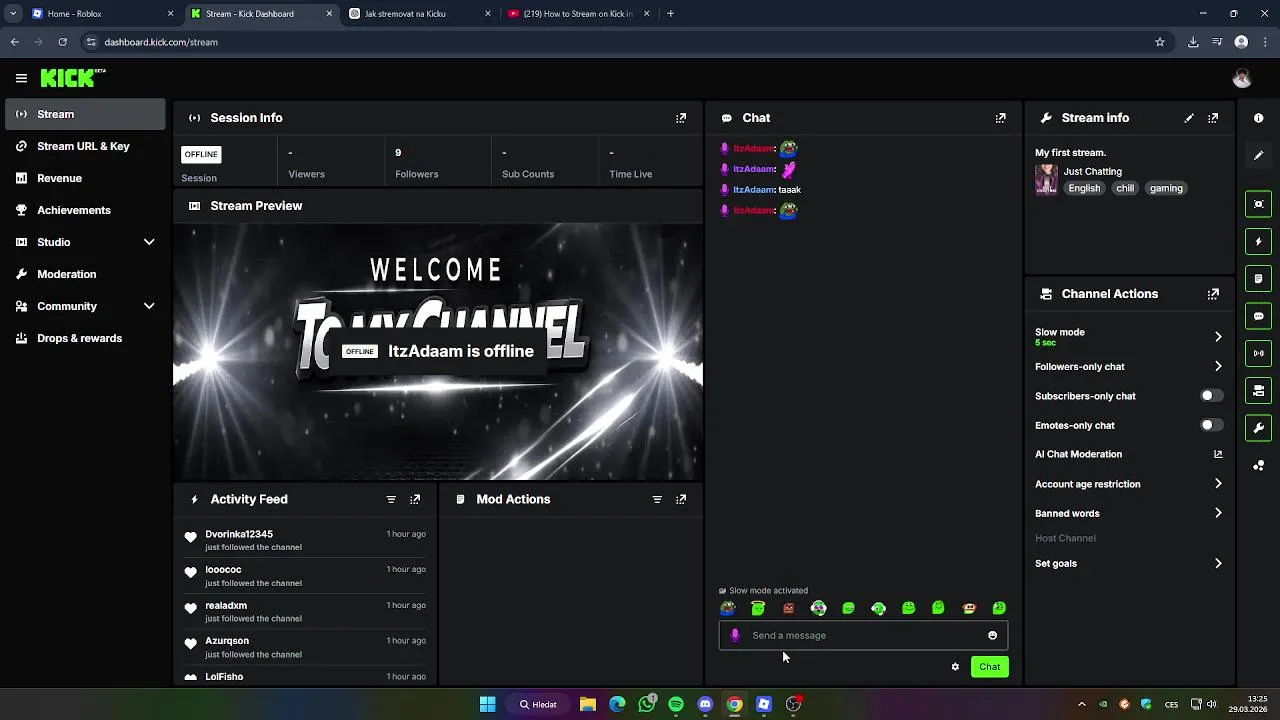The height and width of the screenshot is (720, 1280).
Task: Show hidden system tray icons chevron
Action: click(x=1081, y=704)
